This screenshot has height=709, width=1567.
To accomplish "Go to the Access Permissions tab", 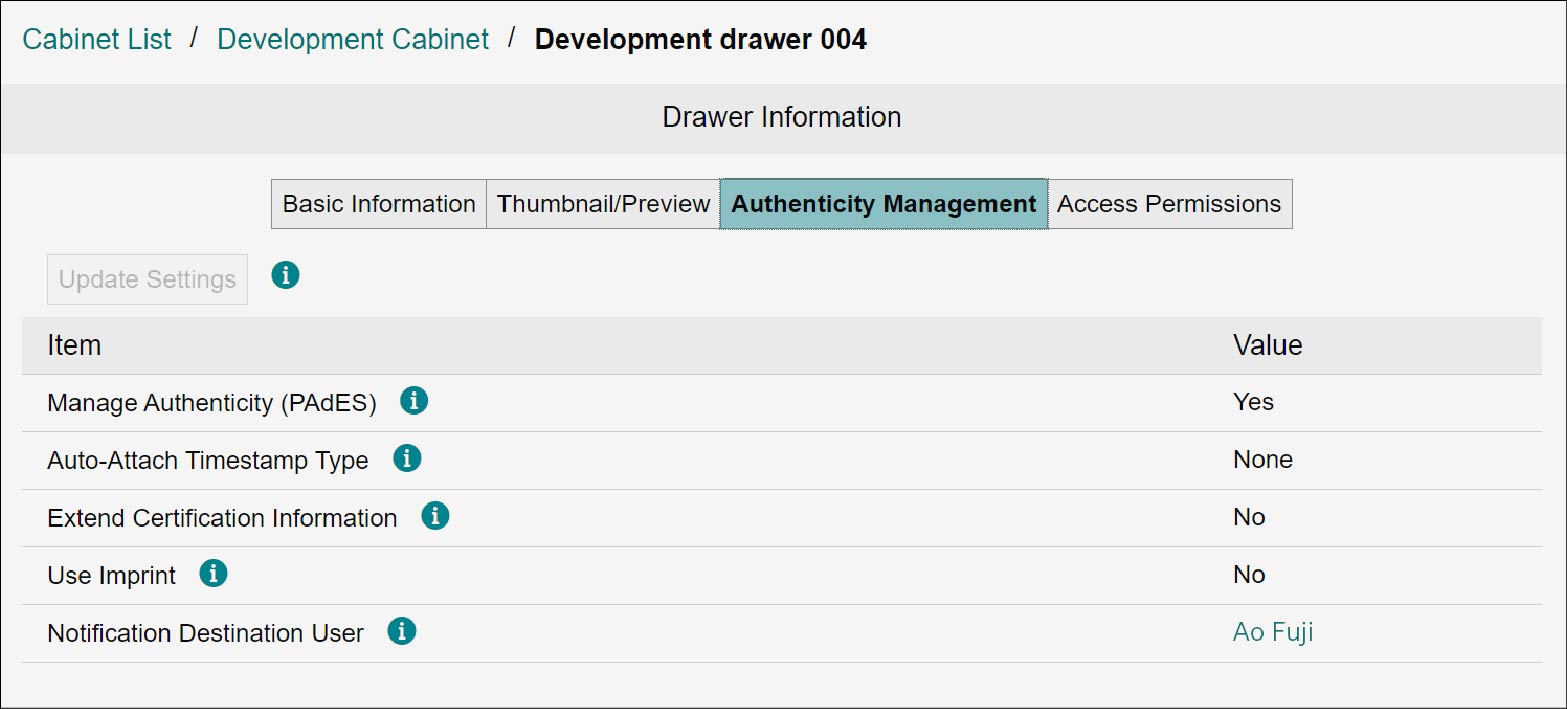I will click(1169, 204).
